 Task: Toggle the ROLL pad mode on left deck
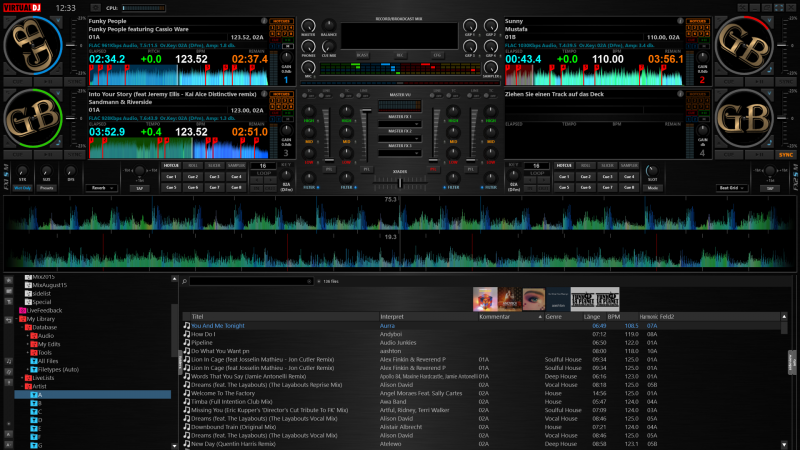click(x=193, y=165)
